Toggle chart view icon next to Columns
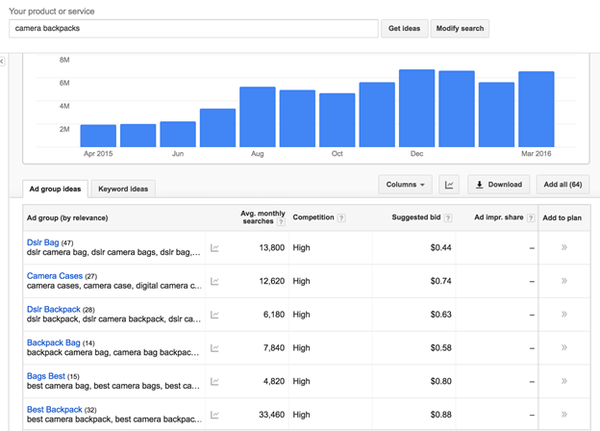600x431 pixels. [449, 185]
